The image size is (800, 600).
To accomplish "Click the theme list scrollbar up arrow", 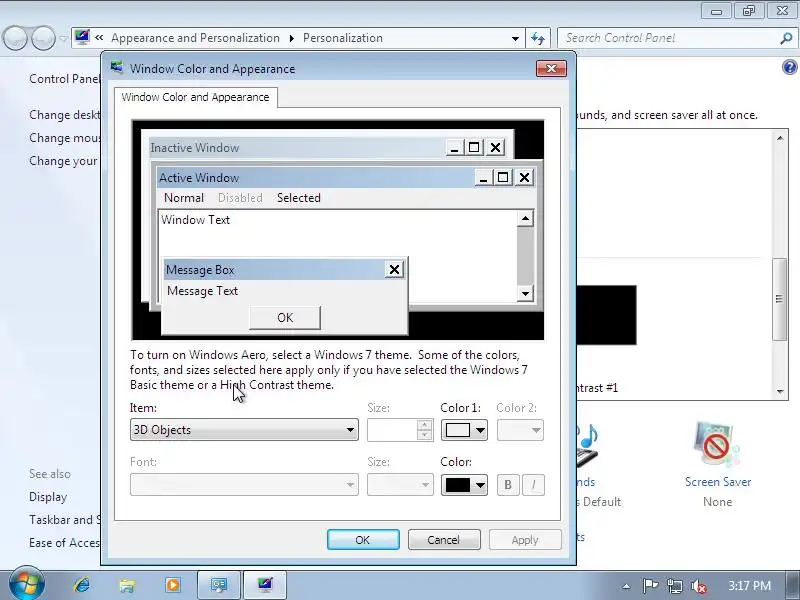I will click(x=780, y=138).
